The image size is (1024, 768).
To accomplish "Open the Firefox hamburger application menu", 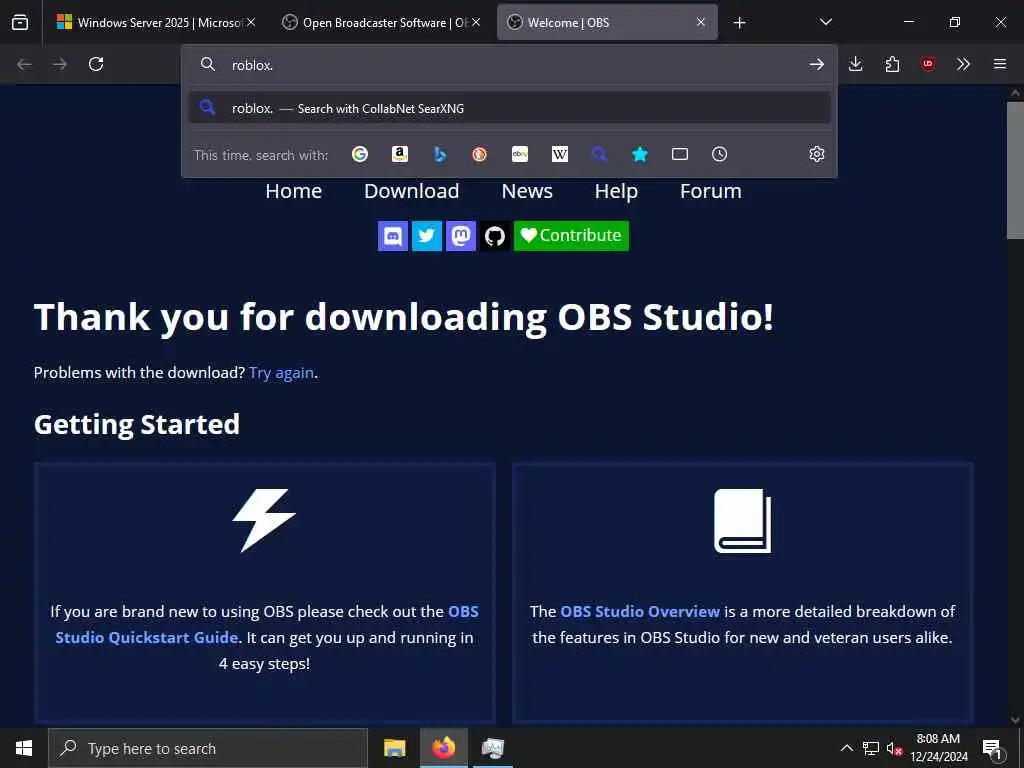I will coord(1000,64).
